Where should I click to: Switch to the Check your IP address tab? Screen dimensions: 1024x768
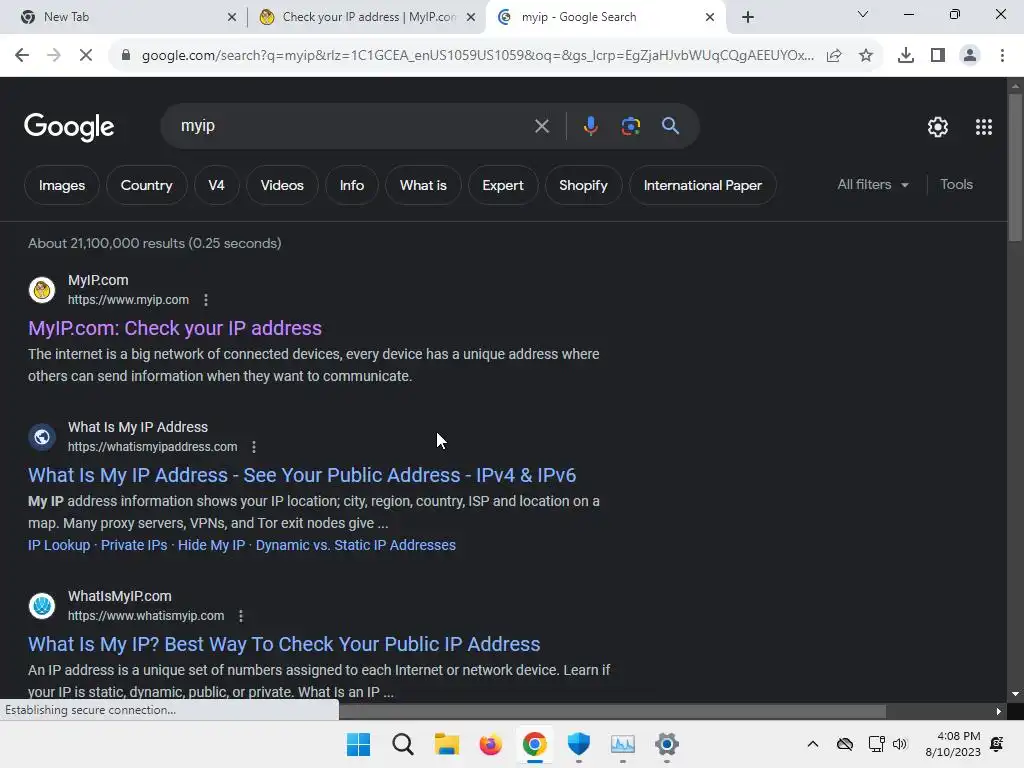[x=369, y=17]
